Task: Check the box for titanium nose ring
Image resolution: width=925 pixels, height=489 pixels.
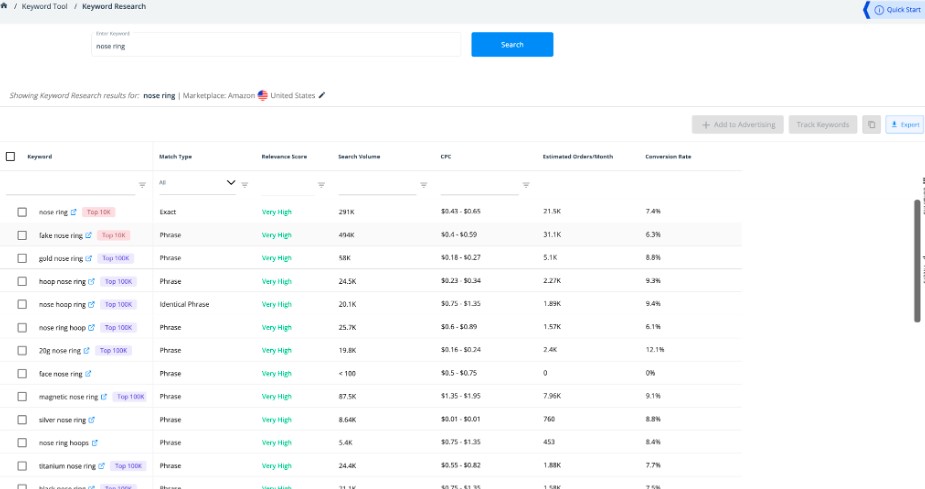Action: click(22, 465)
